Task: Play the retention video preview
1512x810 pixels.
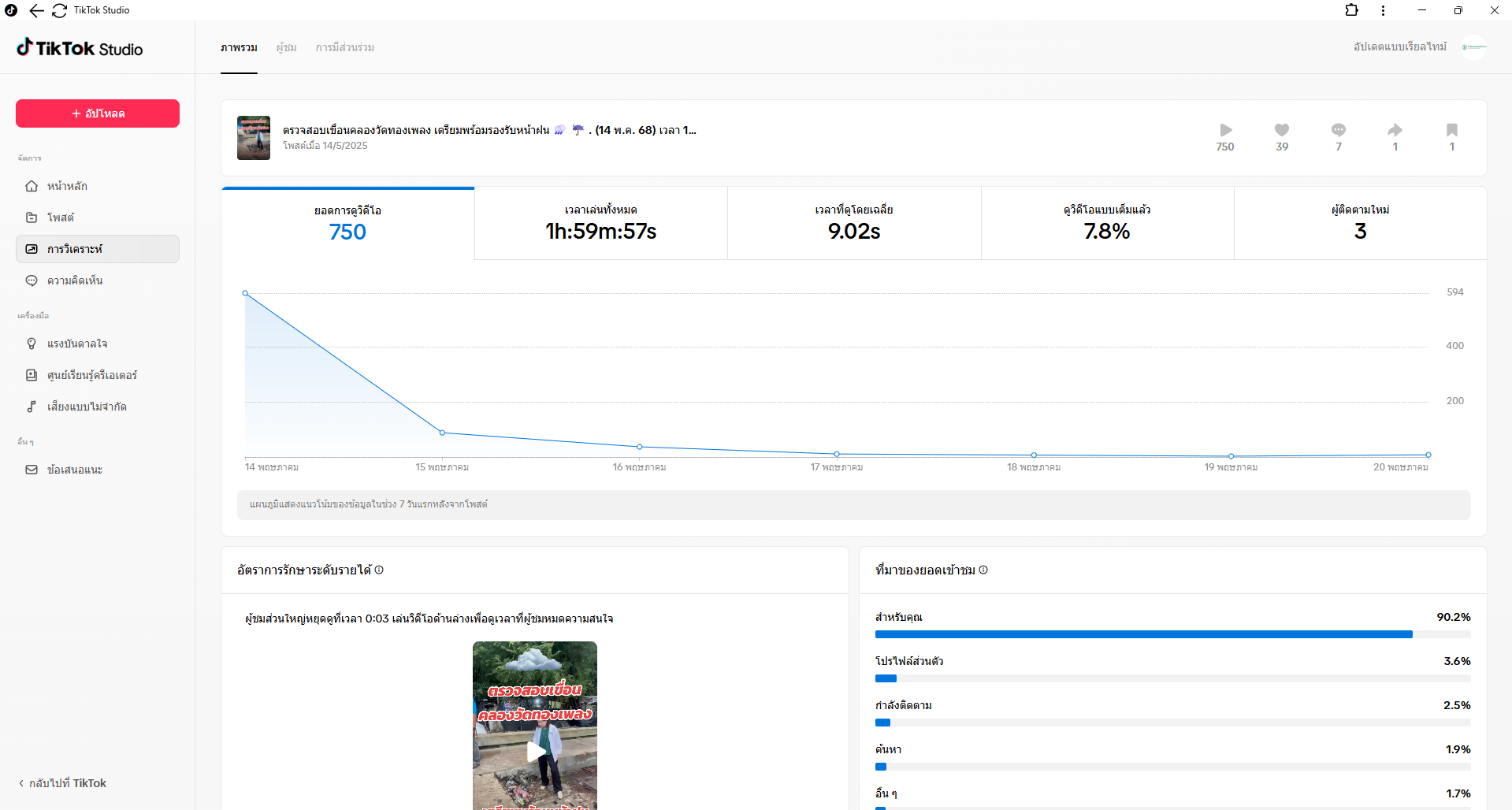Action: [x=535, y=751]
